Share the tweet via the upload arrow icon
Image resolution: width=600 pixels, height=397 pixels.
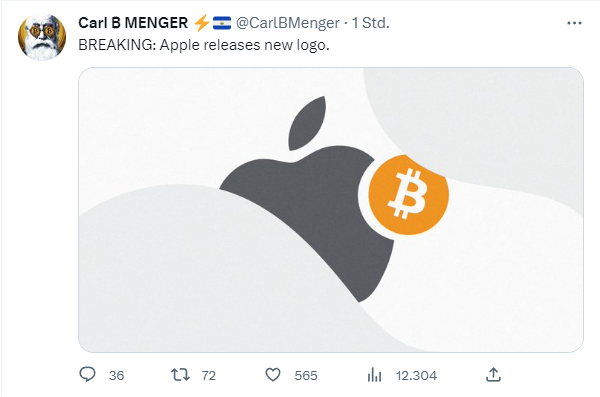coord(493,375)
